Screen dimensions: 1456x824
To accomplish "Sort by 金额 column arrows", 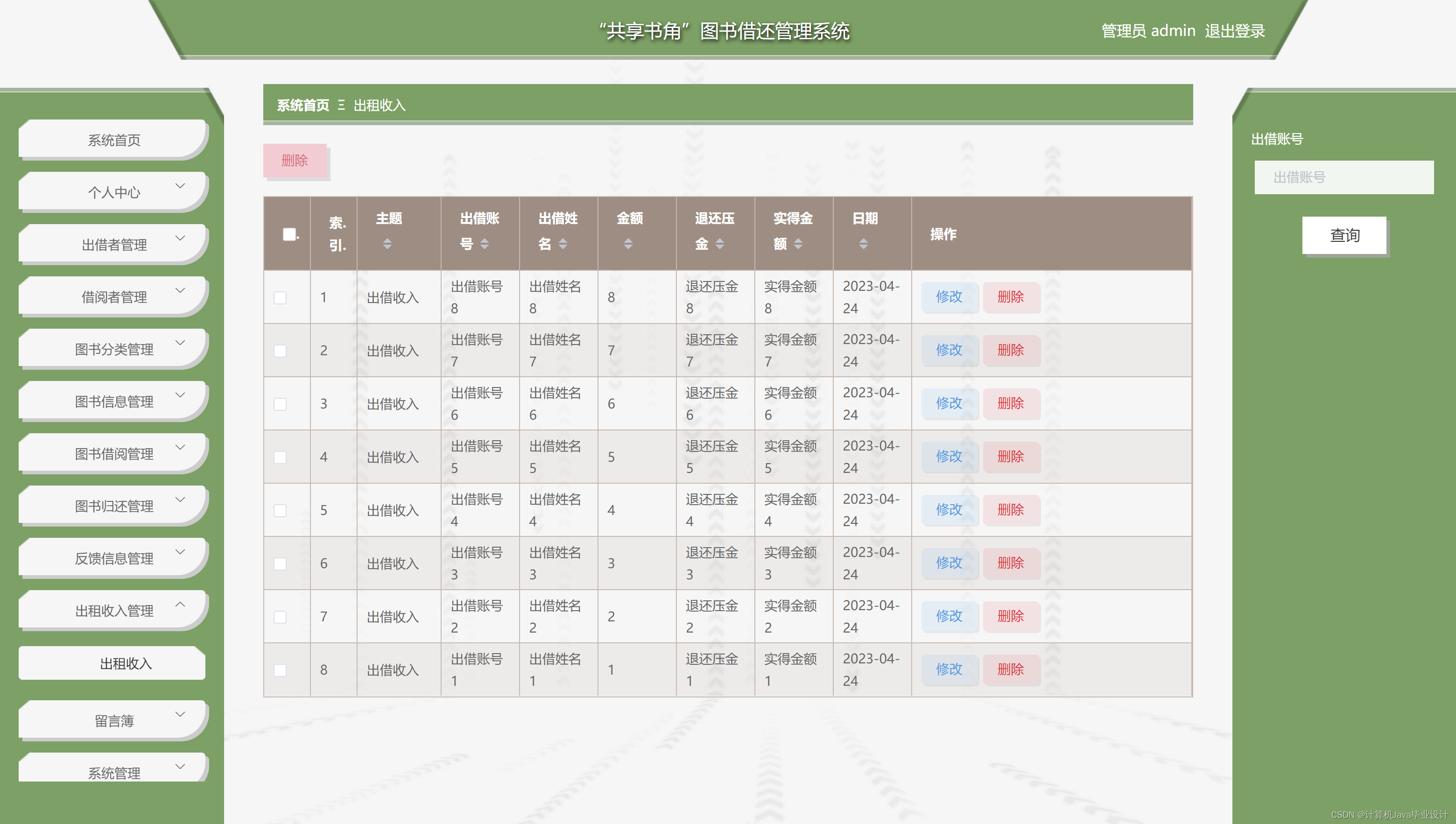I will [x=628, y=244].
